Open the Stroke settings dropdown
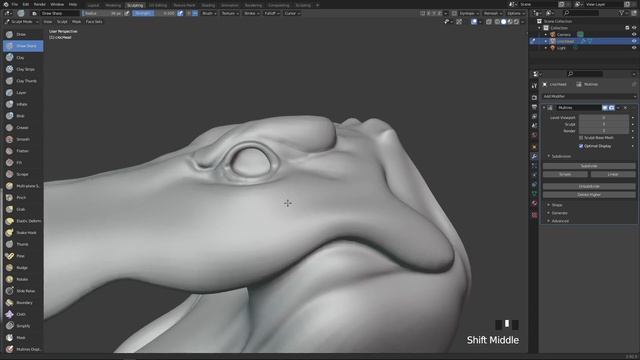Viewport: 640px width, 360px height. (251, 13)
